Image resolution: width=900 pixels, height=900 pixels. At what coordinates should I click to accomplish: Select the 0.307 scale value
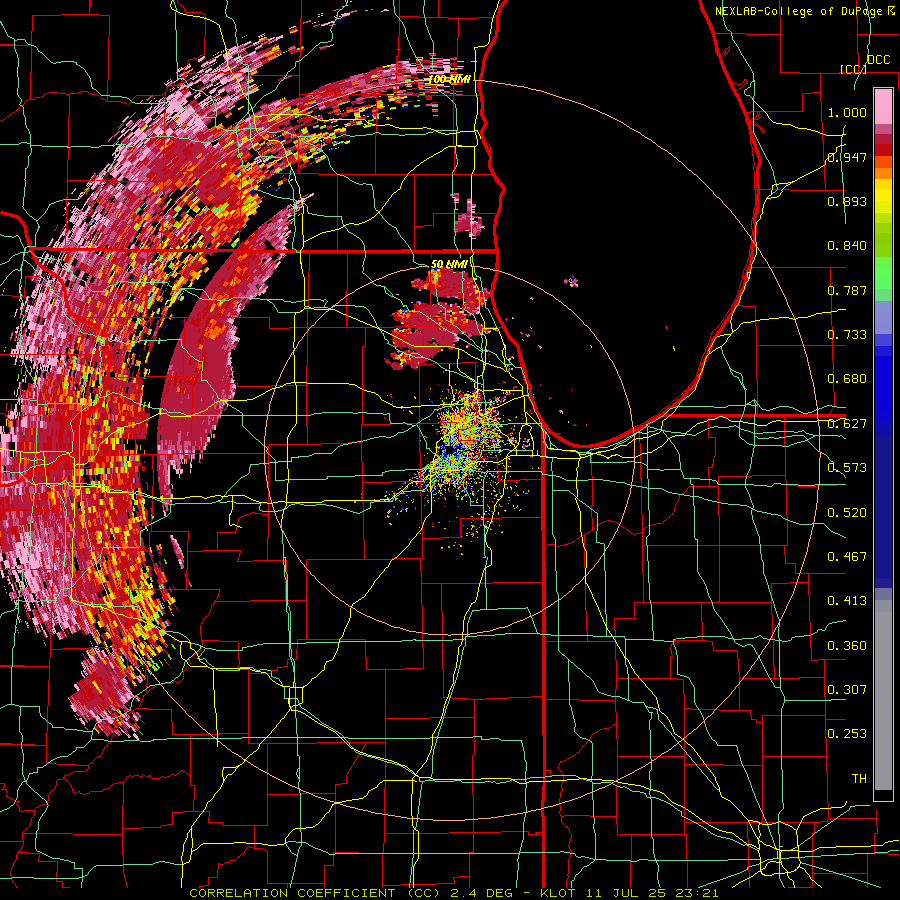tap(847, 690)
